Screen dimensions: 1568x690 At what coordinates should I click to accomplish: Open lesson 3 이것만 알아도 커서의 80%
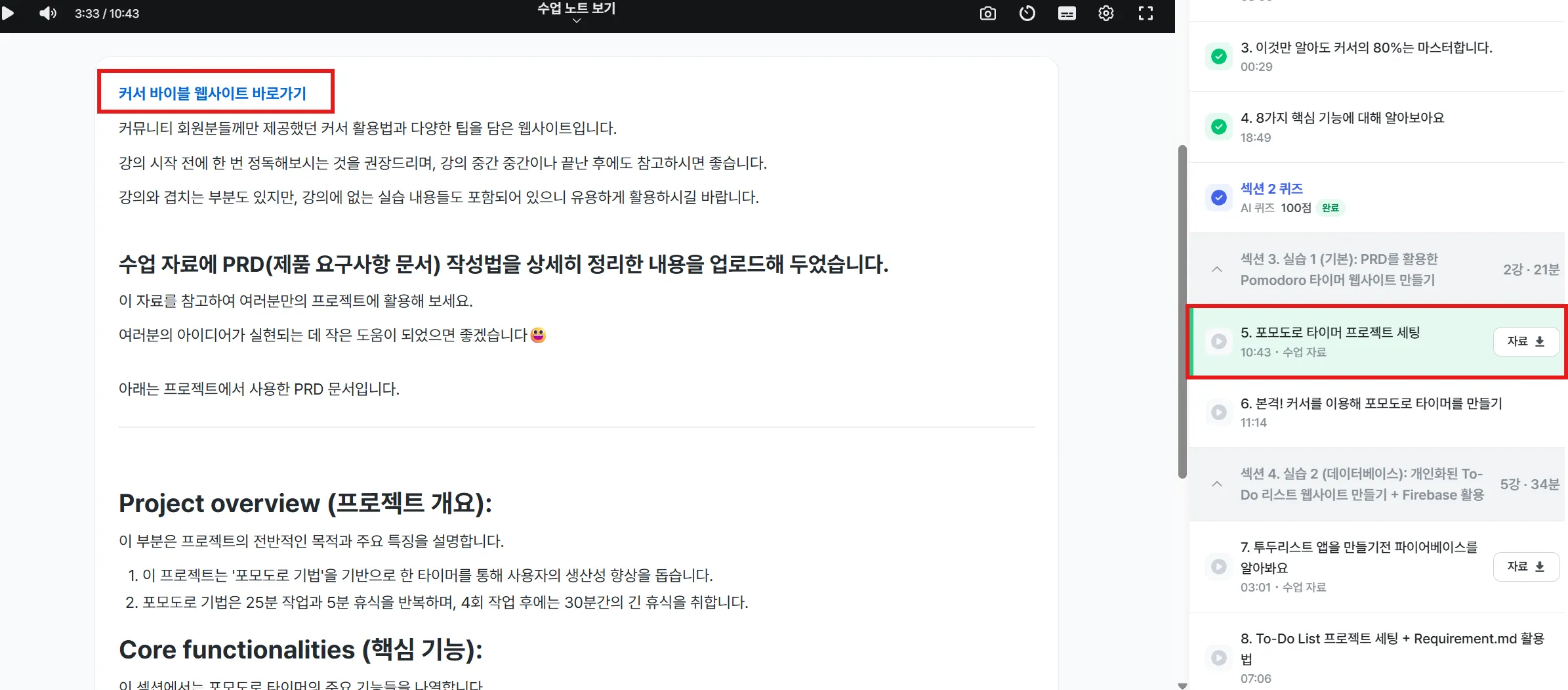click(x=1366, y=48)
